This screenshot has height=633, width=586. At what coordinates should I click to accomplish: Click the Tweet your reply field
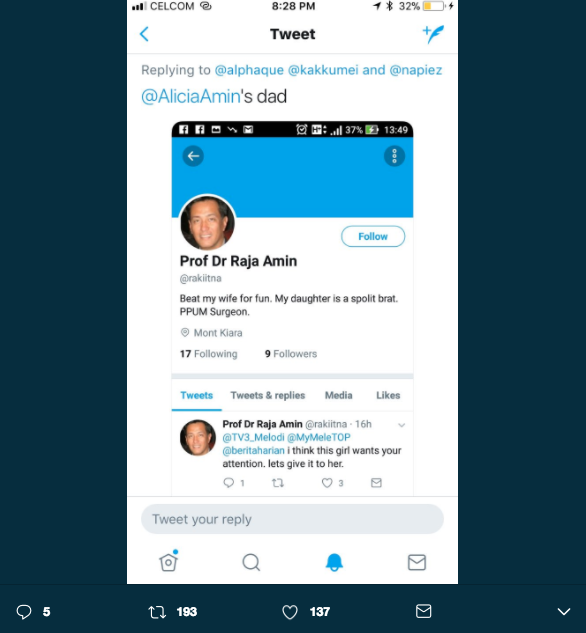(292, 519)
